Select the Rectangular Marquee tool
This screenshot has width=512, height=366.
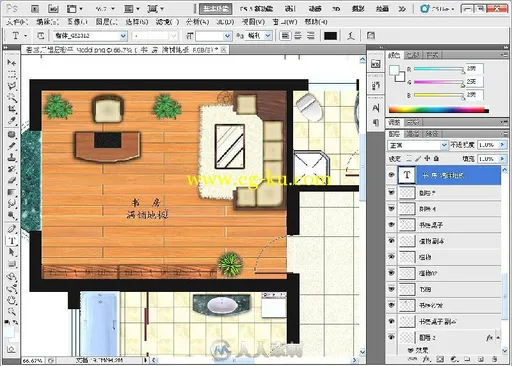(x=12, y=74)
